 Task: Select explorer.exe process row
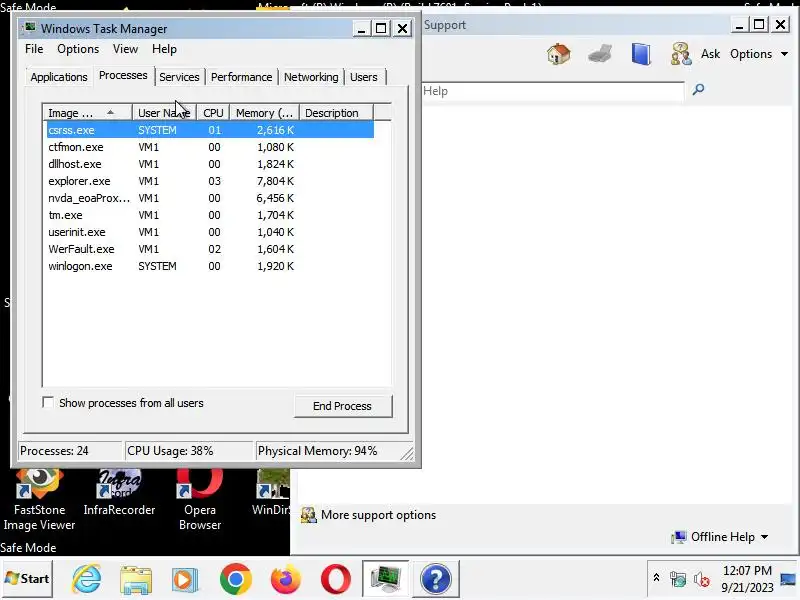[x=210, y=181]
